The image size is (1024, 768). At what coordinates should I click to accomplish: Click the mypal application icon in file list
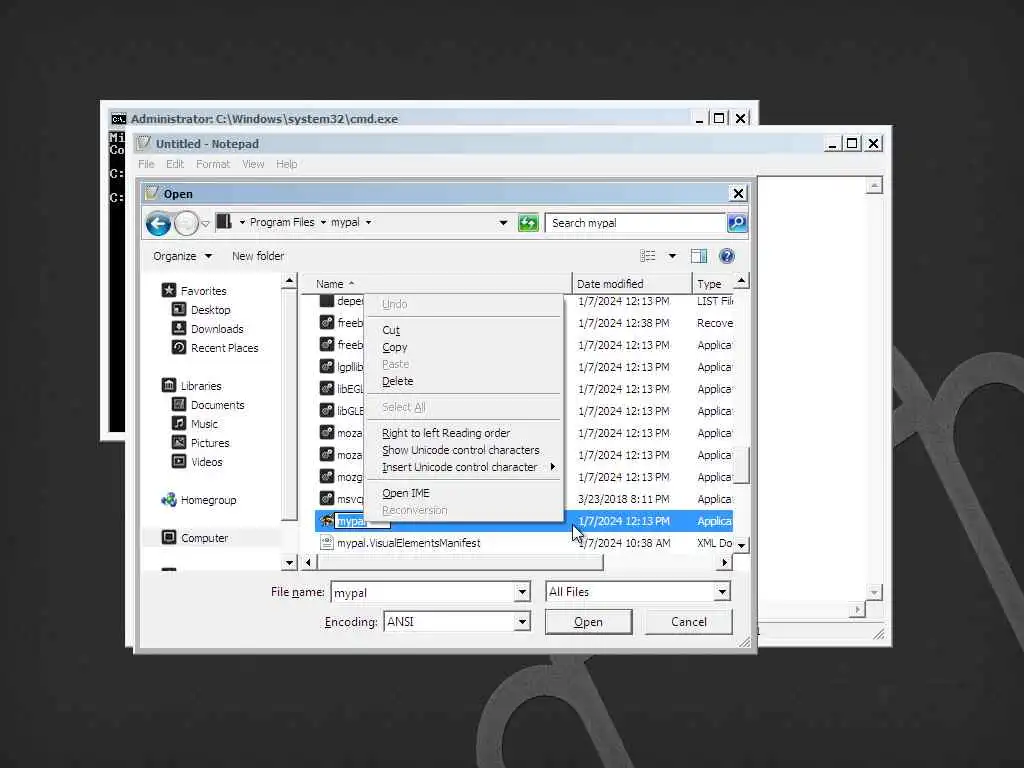coord(327,520)
